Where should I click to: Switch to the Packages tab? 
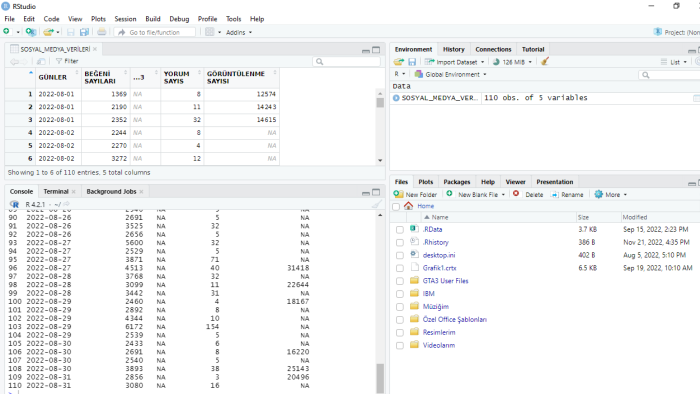point(457,182)
